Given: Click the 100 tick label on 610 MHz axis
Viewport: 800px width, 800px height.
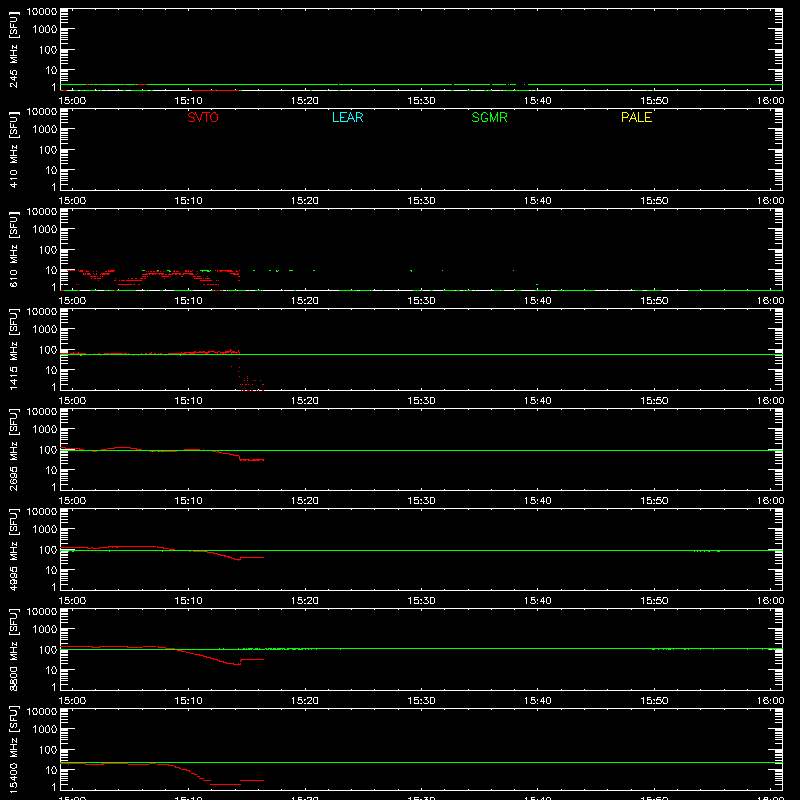Looking at the screenshot, I should click(x=48, y=250).
